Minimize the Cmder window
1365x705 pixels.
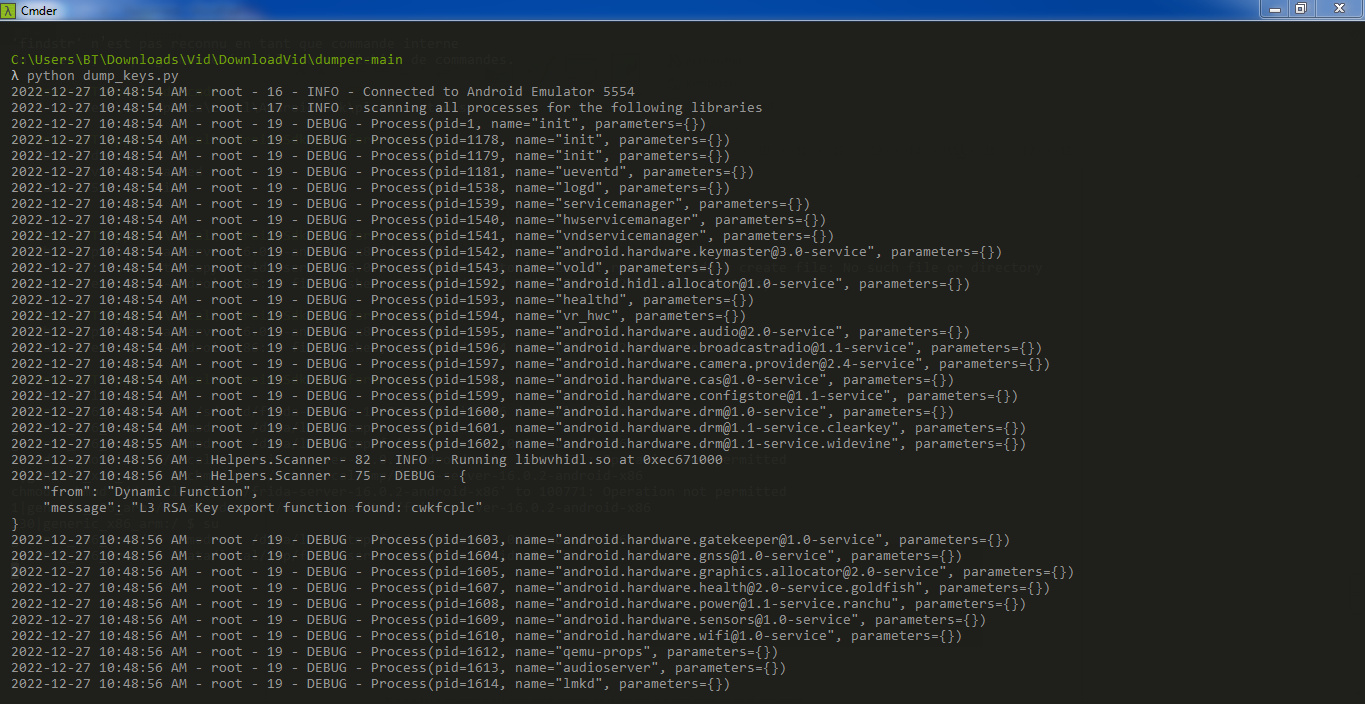(x=1275, y=9)
